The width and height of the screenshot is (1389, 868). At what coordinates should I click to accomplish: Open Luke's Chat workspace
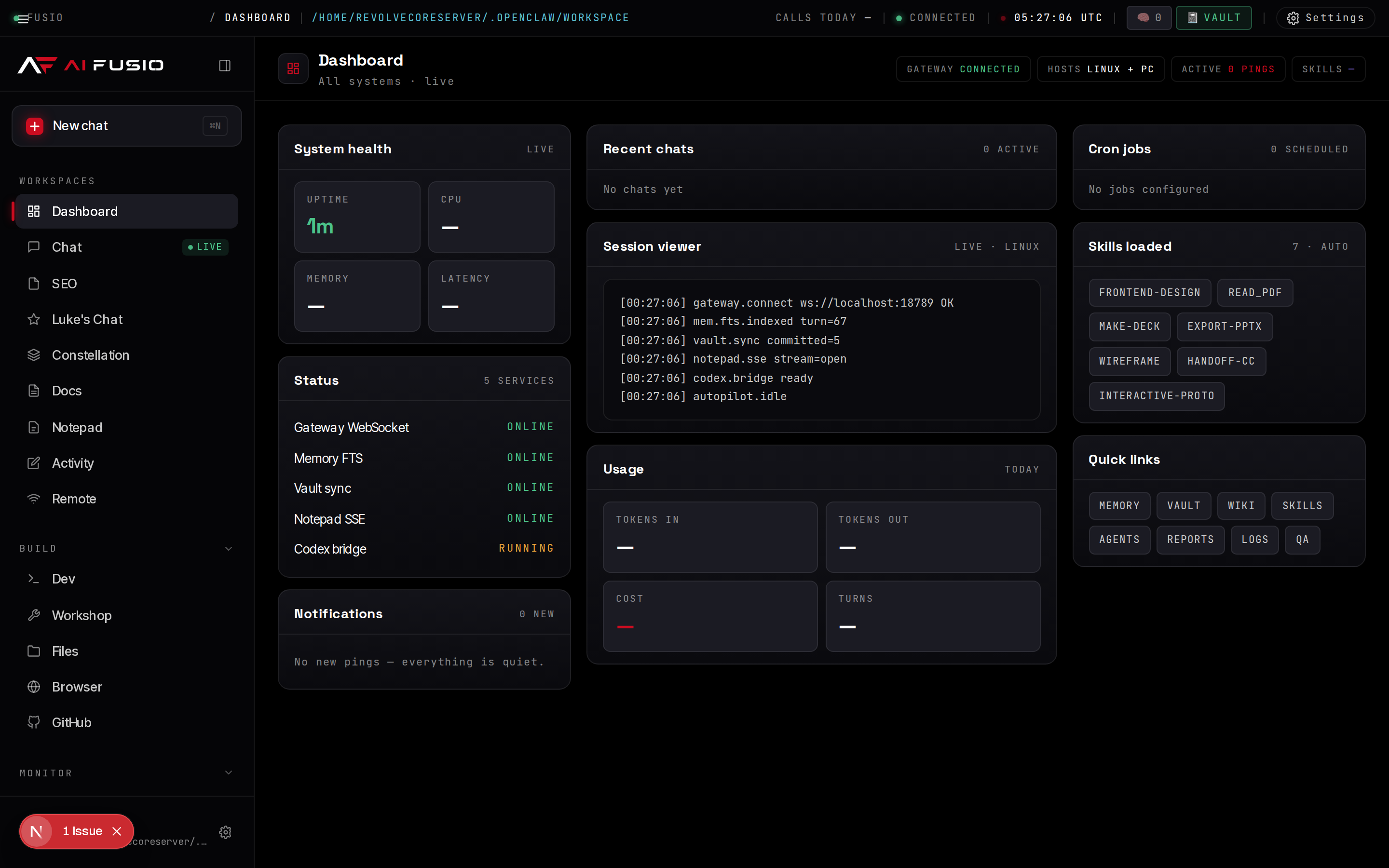(126, 319)
